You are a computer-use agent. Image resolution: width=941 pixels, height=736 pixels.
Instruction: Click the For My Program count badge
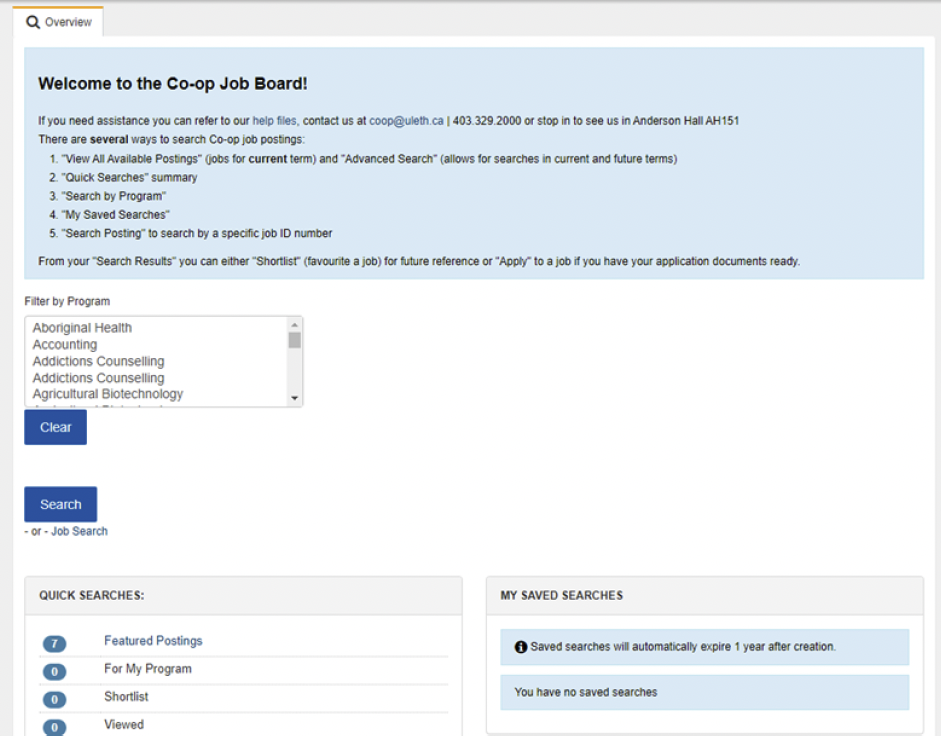tap(55, 671)
